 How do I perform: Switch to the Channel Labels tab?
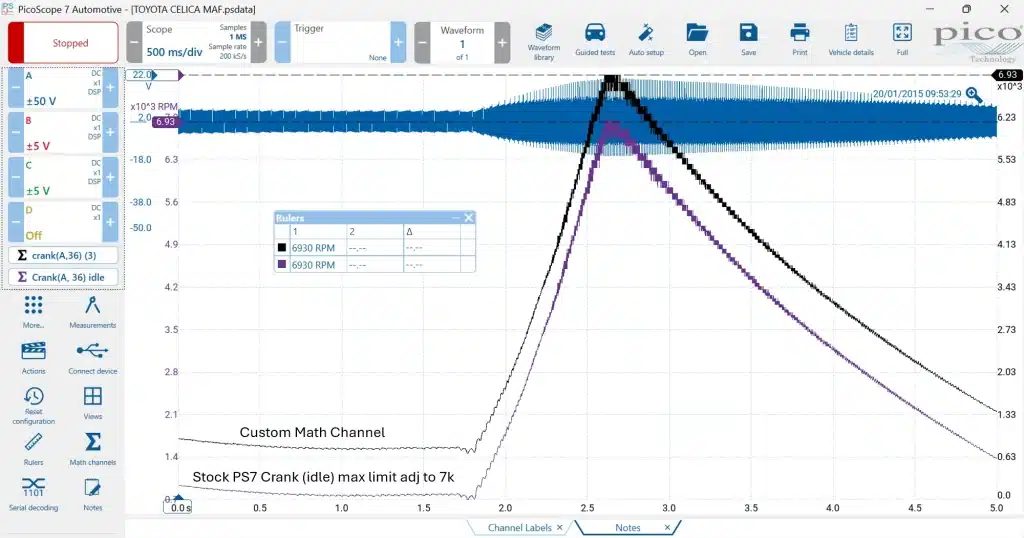tap(519, 528)
